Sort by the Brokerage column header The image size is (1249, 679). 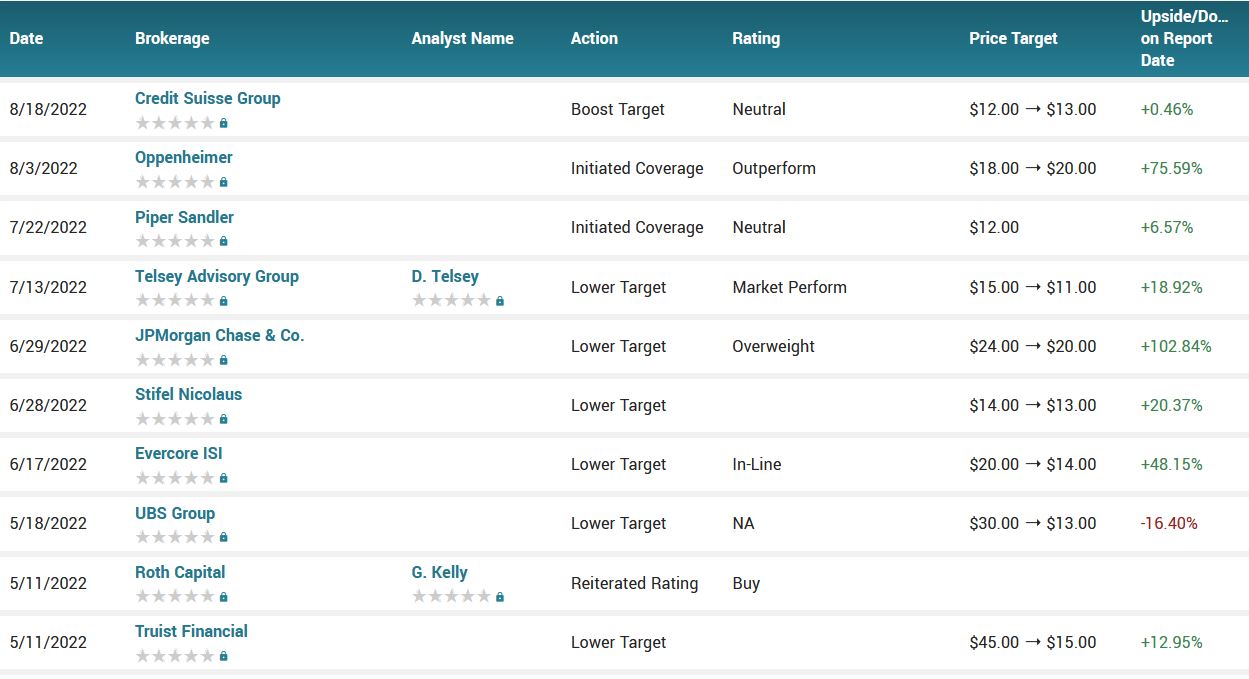coord(172,38)
